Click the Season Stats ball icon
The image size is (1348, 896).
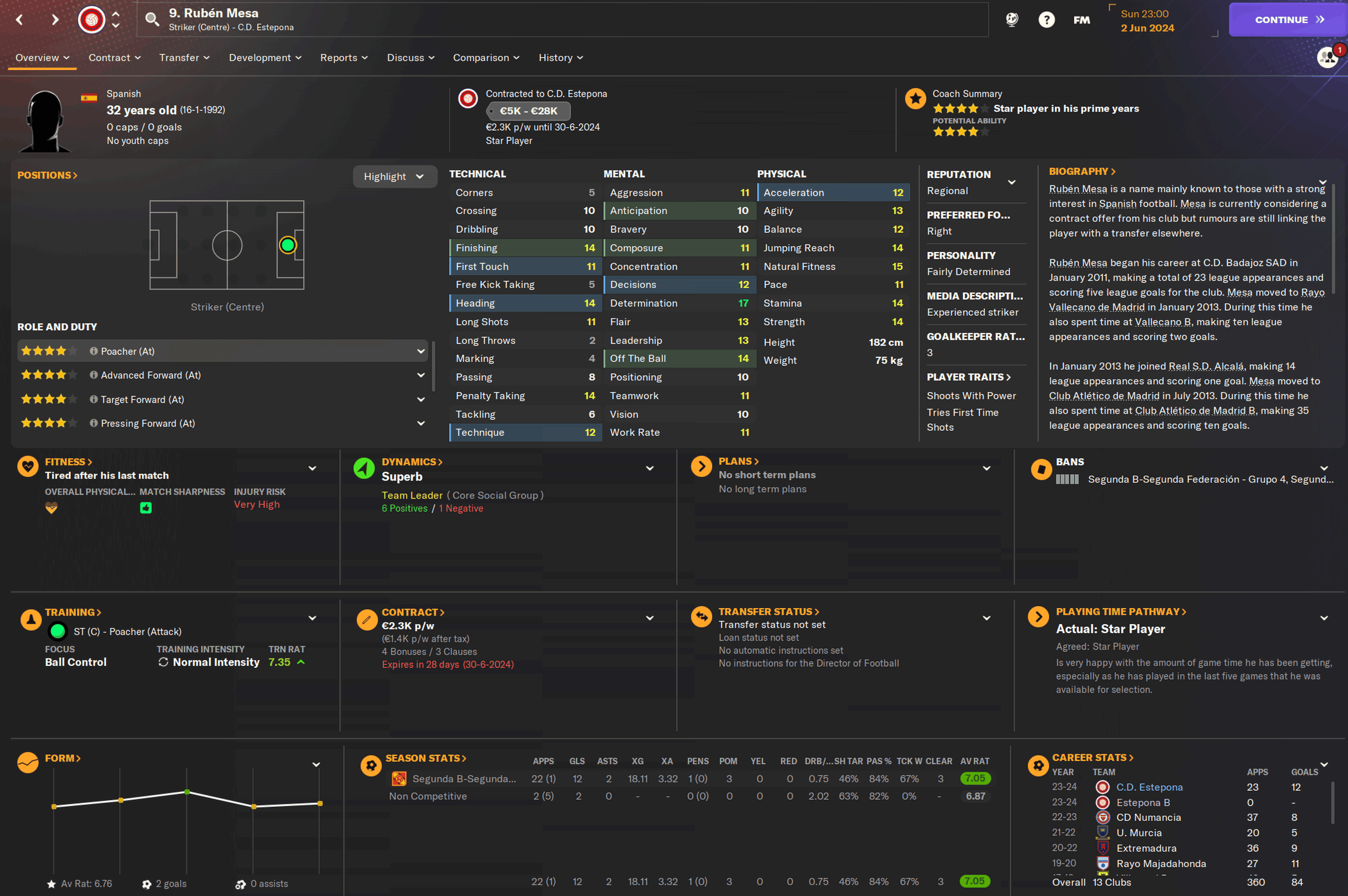click(x=371, y=766)
